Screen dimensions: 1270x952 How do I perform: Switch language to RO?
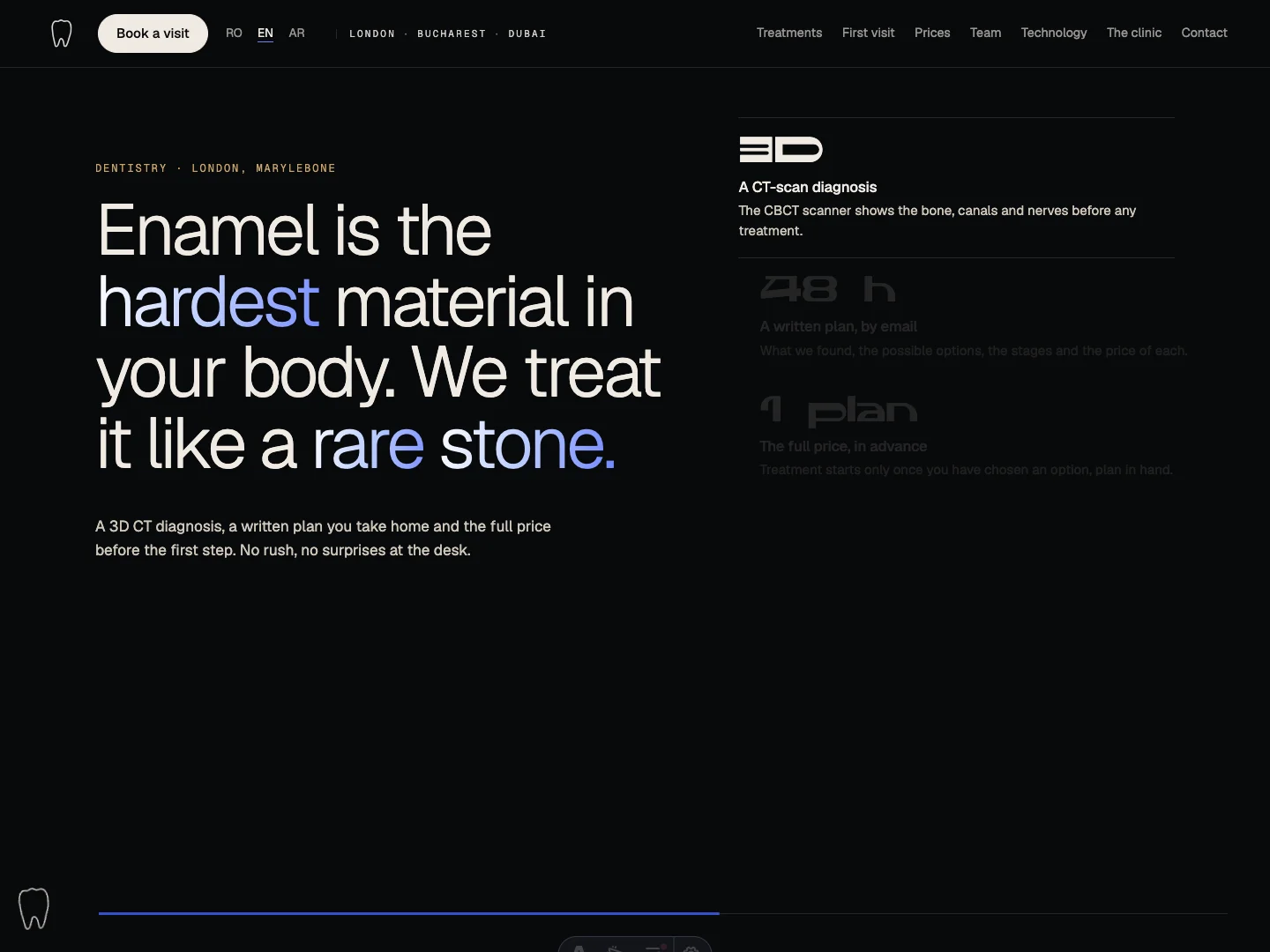coord(234,33)
